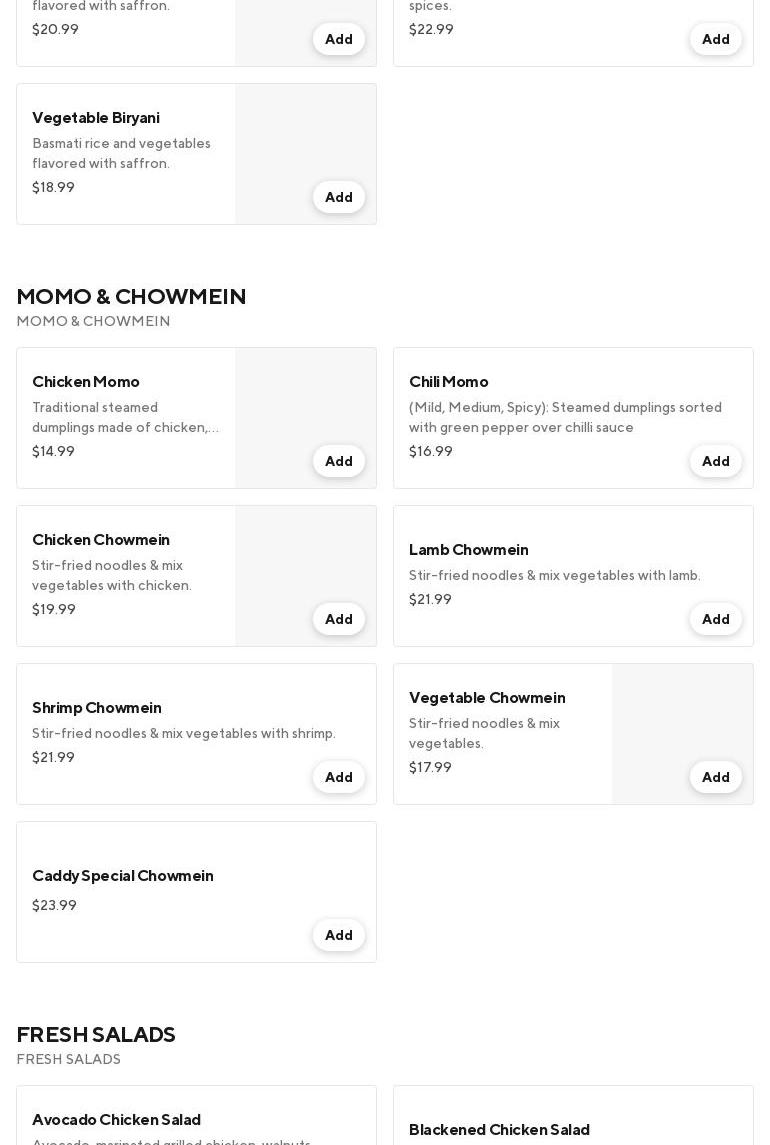This screenshot has height=1145, width=770.
Task: Add Vegetable Chowmein to the cart
Action: tap(715, 777)
